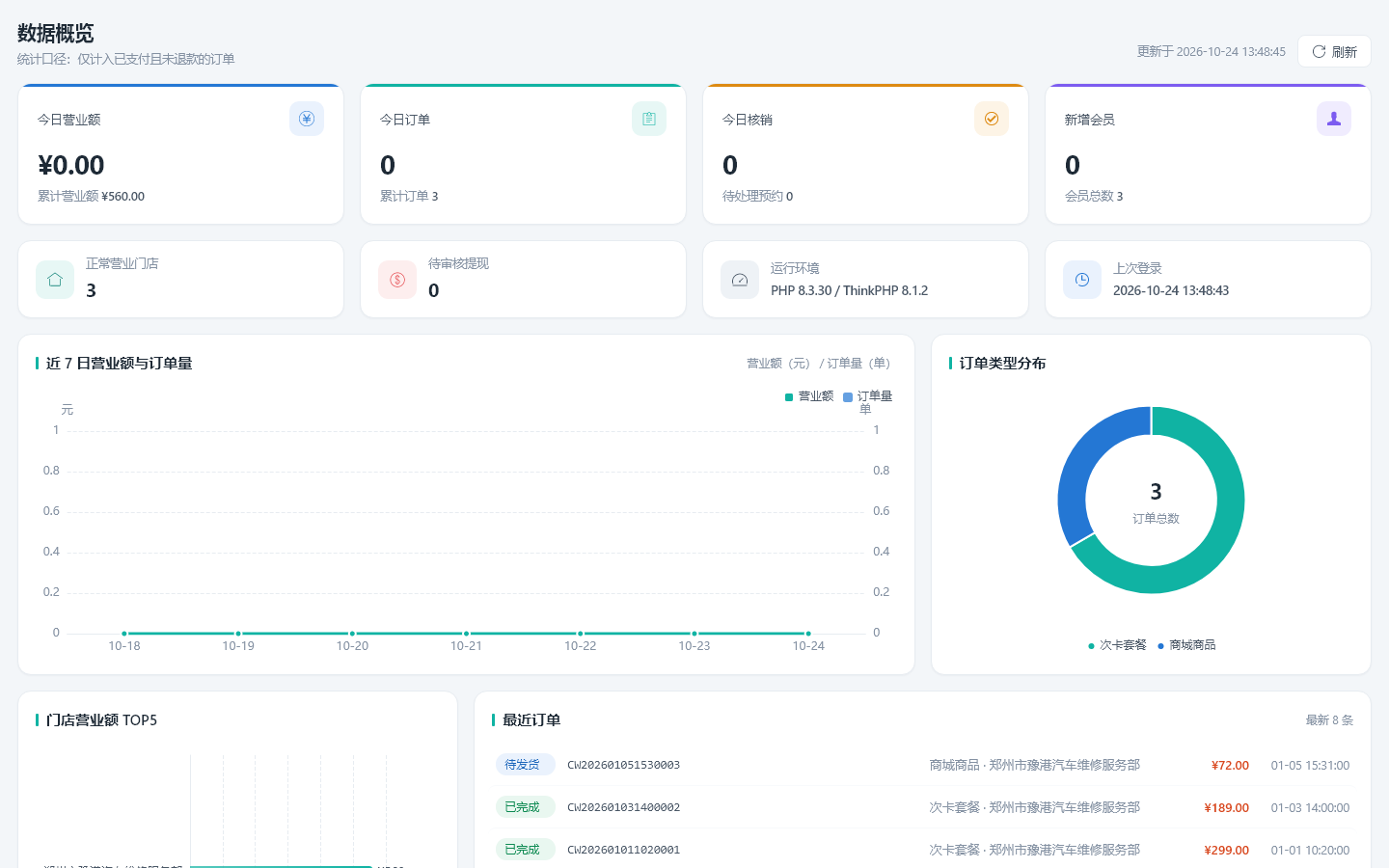Click the clipboard icon on 今日订单 card
This screenshot has height=868, width=1389.
coord(649,119)
